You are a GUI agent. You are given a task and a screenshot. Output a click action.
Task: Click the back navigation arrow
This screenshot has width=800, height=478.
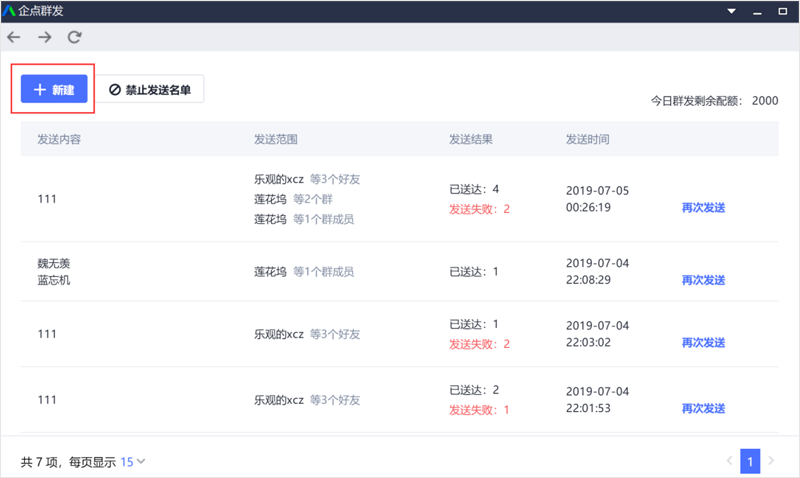[x=13, y=37]
